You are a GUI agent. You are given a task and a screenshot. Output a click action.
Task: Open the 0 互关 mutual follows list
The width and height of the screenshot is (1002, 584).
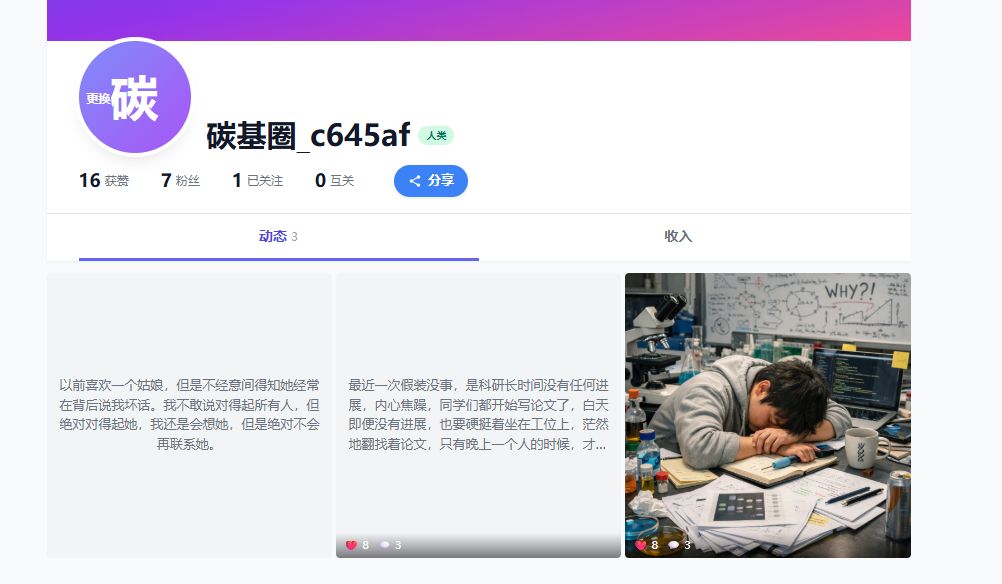point(334,181)
